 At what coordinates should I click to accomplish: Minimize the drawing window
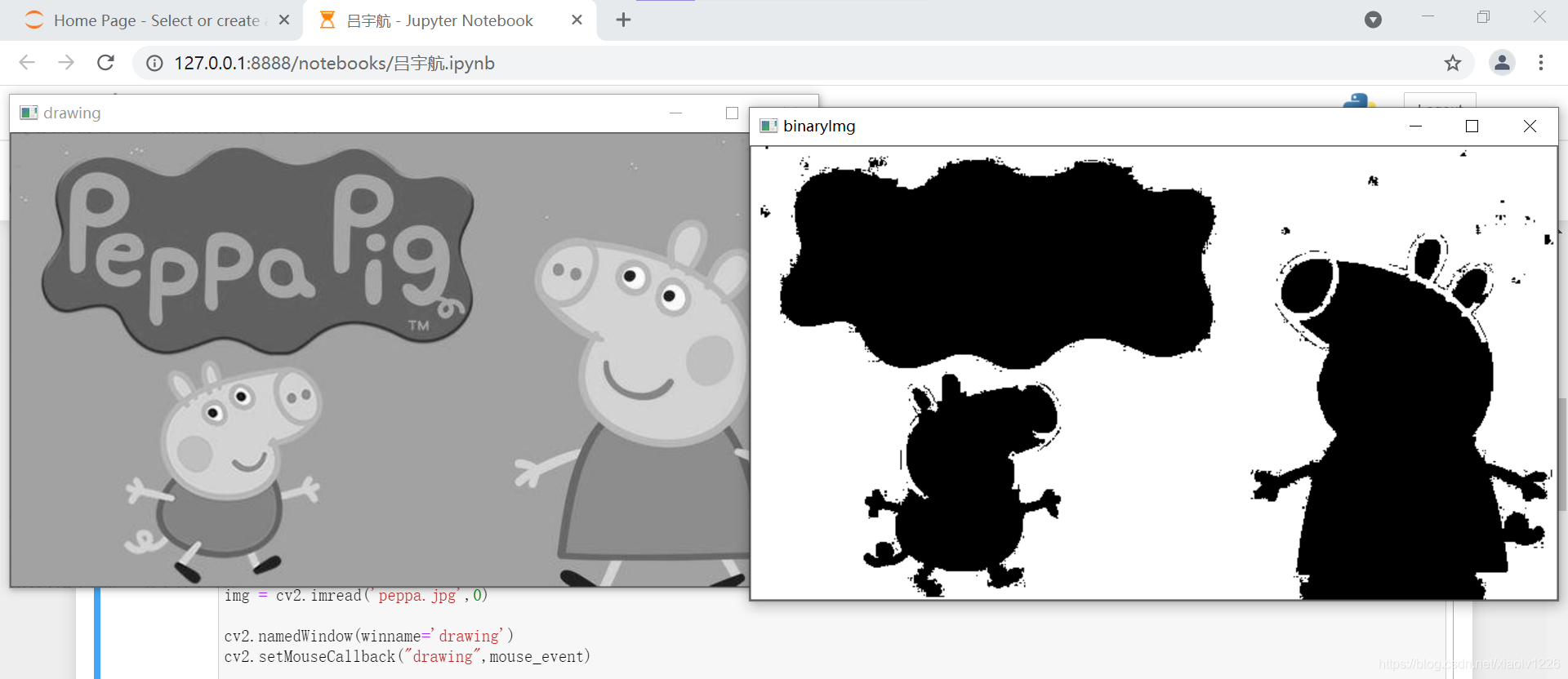[x=675, y=113]
